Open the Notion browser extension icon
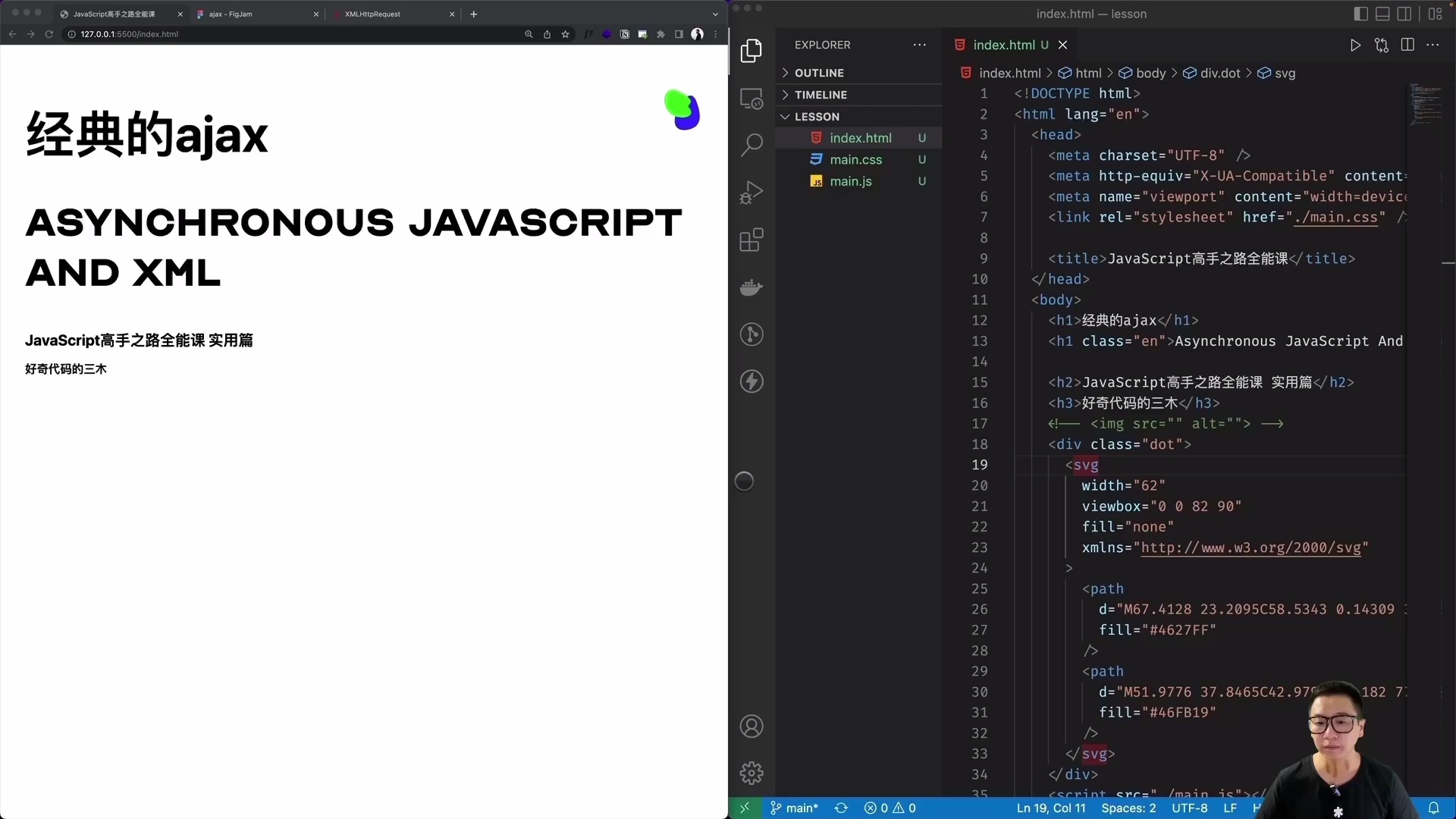The image size is (1456, 819). [624, 34]
